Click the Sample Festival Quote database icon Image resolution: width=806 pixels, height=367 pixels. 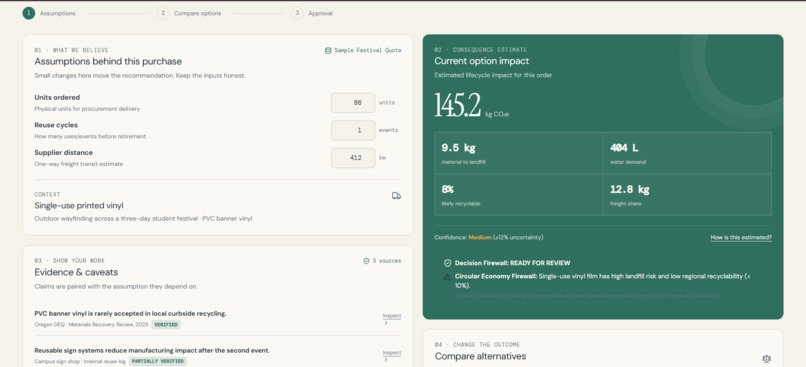[x=328, y=50]
